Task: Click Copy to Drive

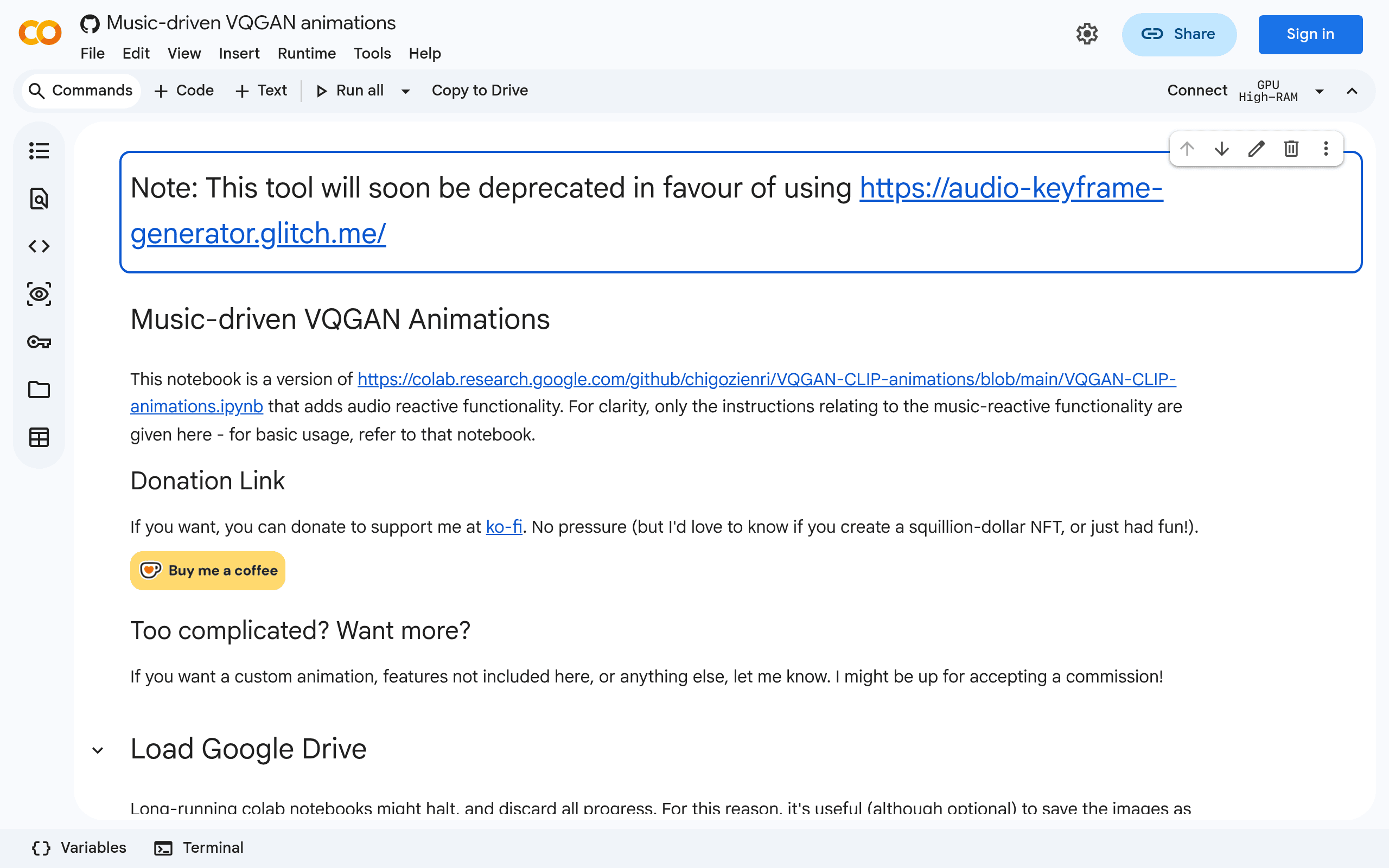Action: (x=480, y=91)
